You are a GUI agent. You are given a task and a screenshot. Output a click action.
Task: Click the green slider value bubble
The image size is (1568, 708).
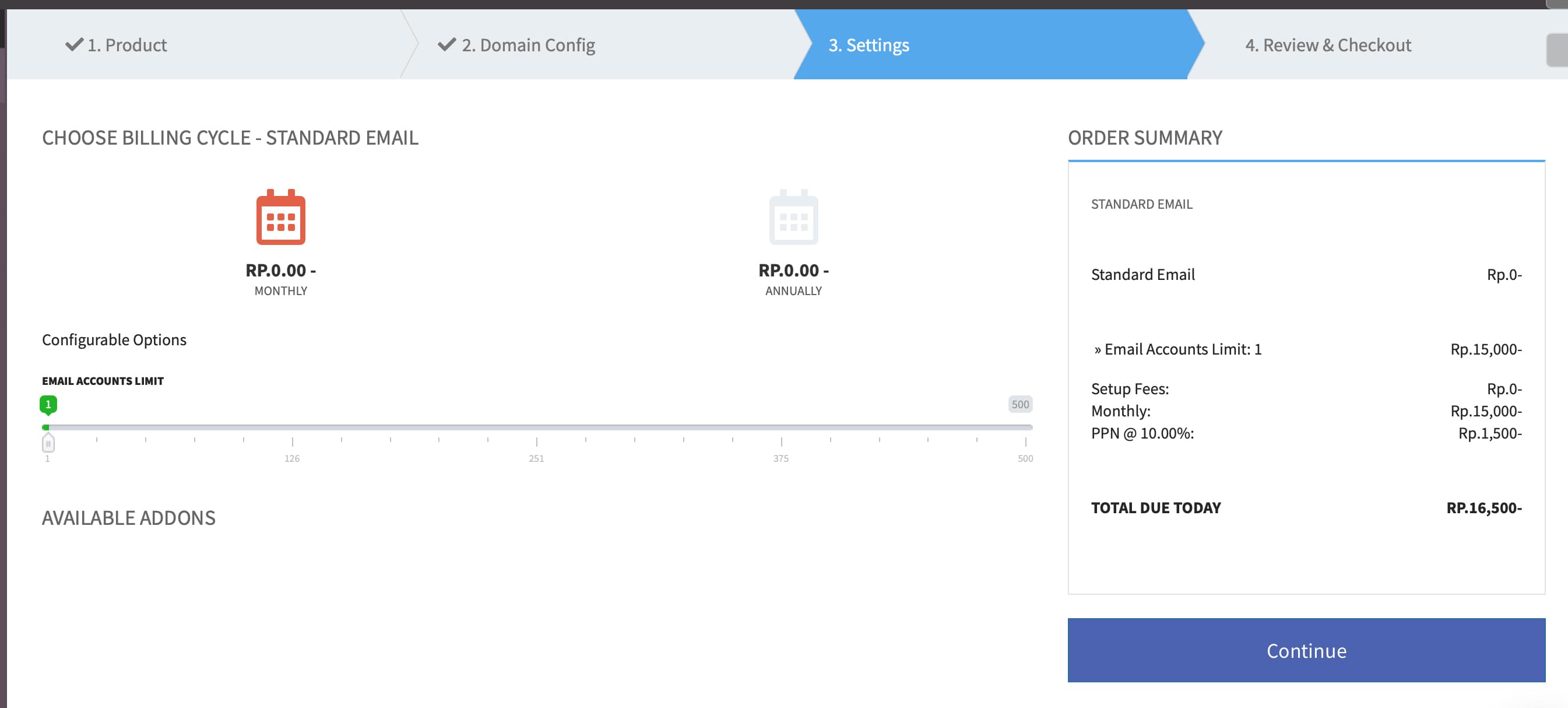[x=48, y=404]
